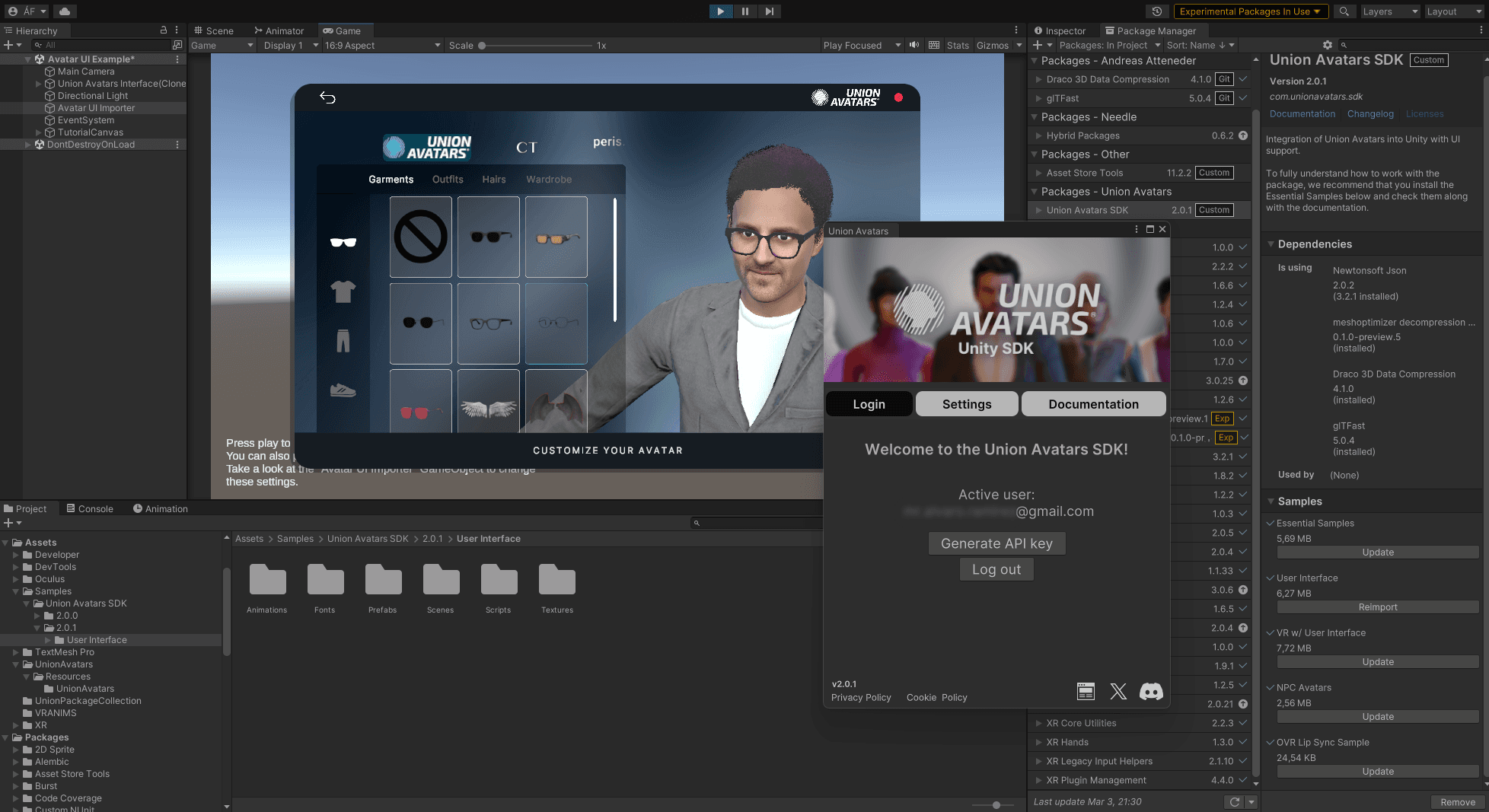This screenshot has width=1489, height=812.
Task: Open Packages: In Project filter dropdown
Action: click(x=1109, y=45)
